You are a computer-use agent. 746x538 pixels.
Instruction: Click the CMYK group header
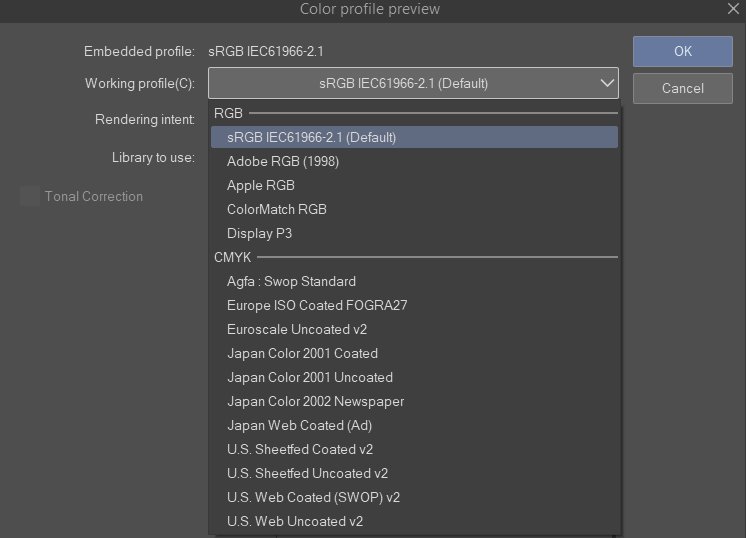point(233,257)
